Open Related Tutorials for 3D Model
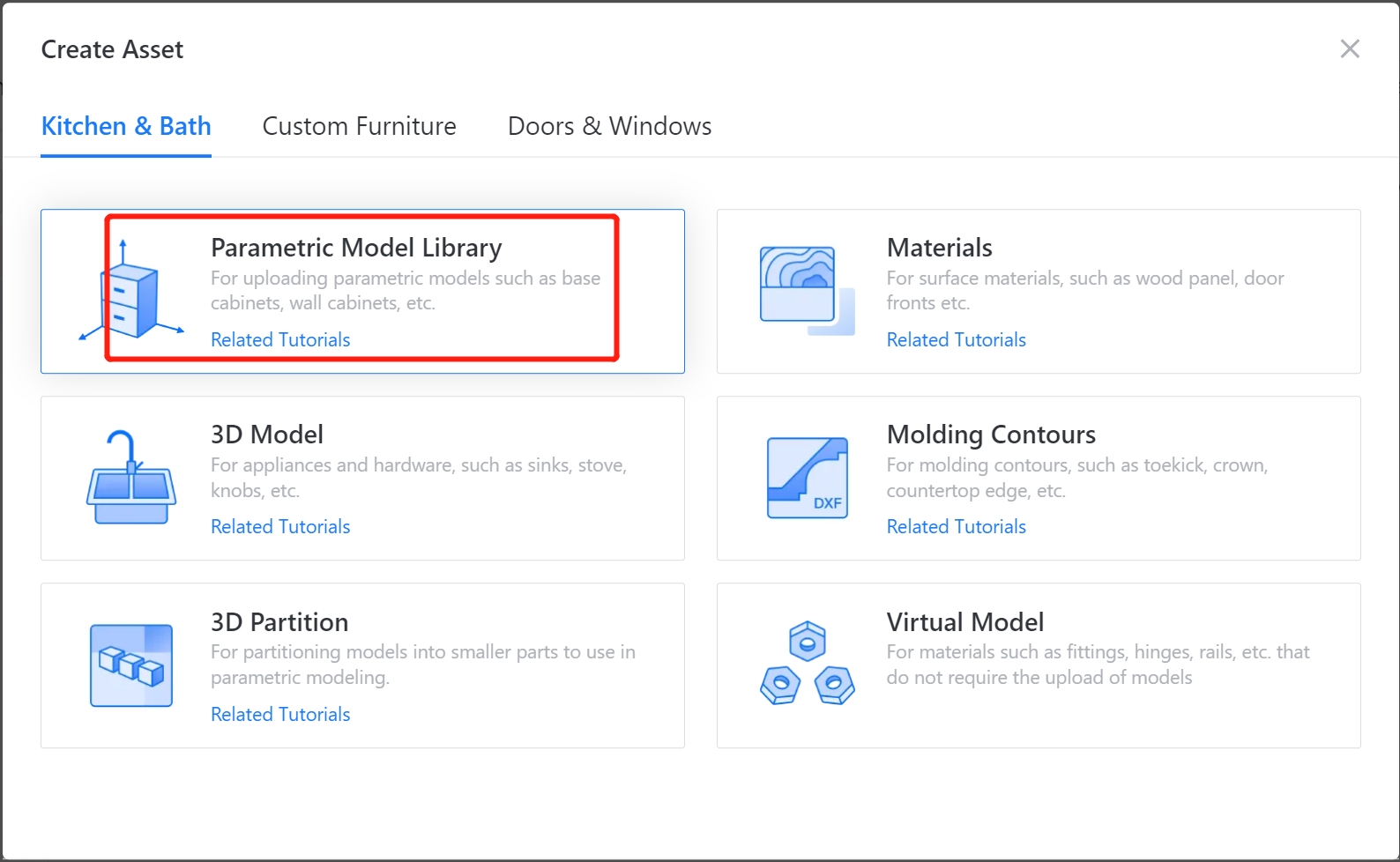Viewport: 1400px width, 862px height. point(280,527)
